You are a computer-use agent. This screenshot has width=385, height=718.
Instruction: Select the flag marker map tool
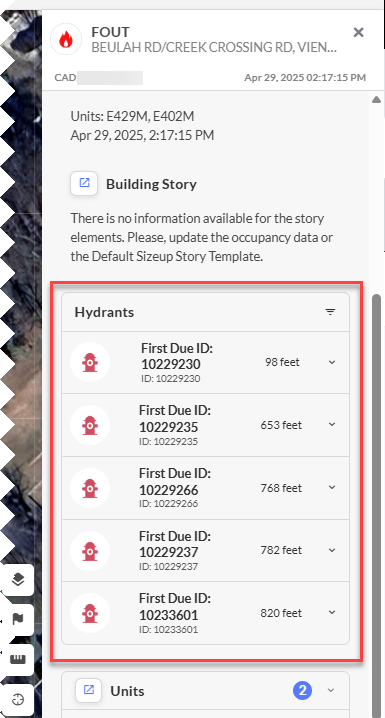(x=18, y=620)
